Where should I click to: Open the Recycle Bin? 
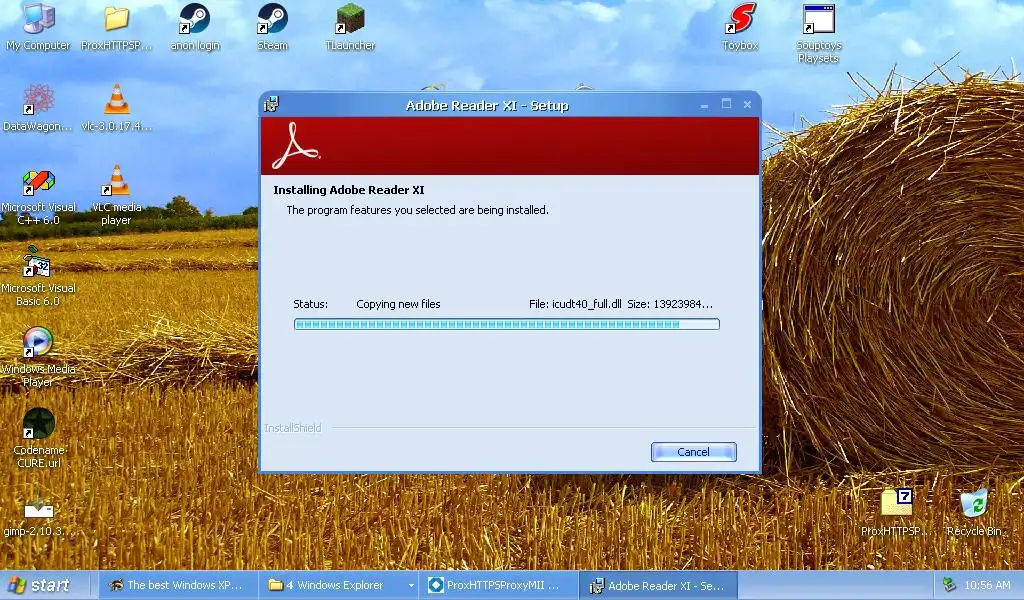pos(974,513)
